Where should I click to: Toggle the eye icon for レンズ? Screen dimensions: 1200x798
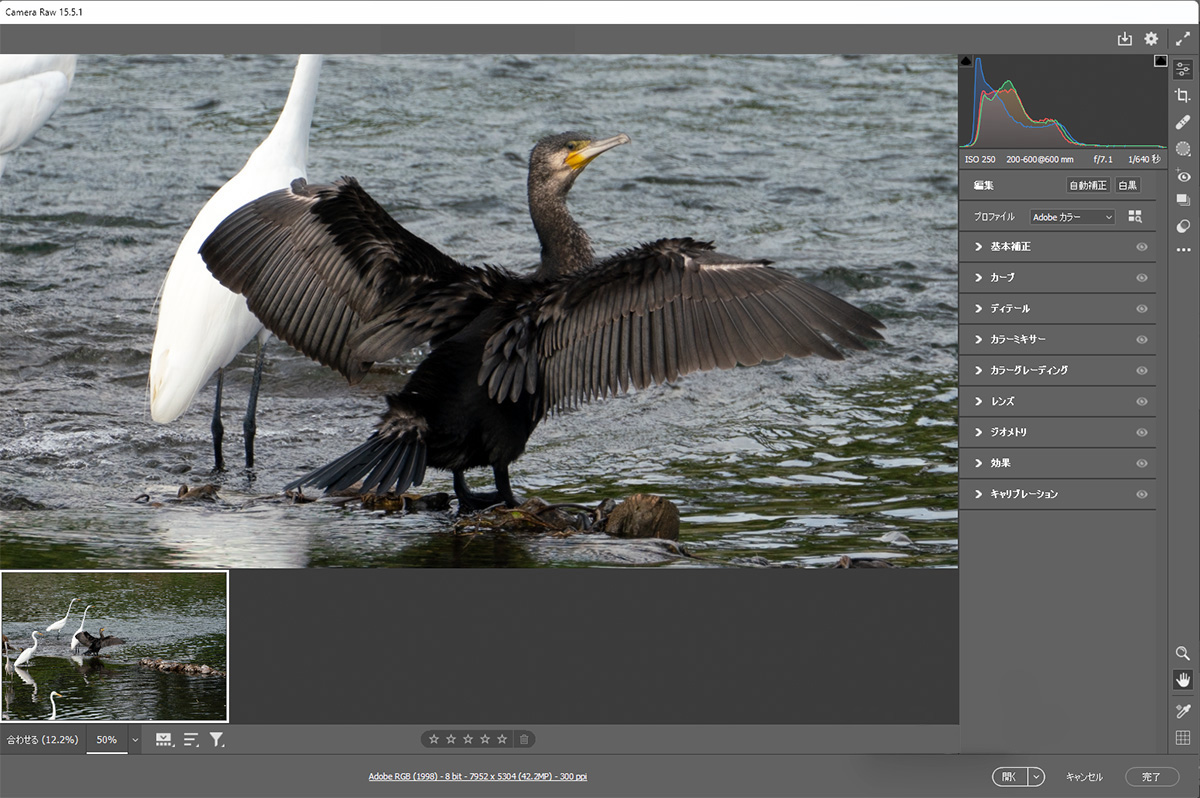tap(1141, 402)
